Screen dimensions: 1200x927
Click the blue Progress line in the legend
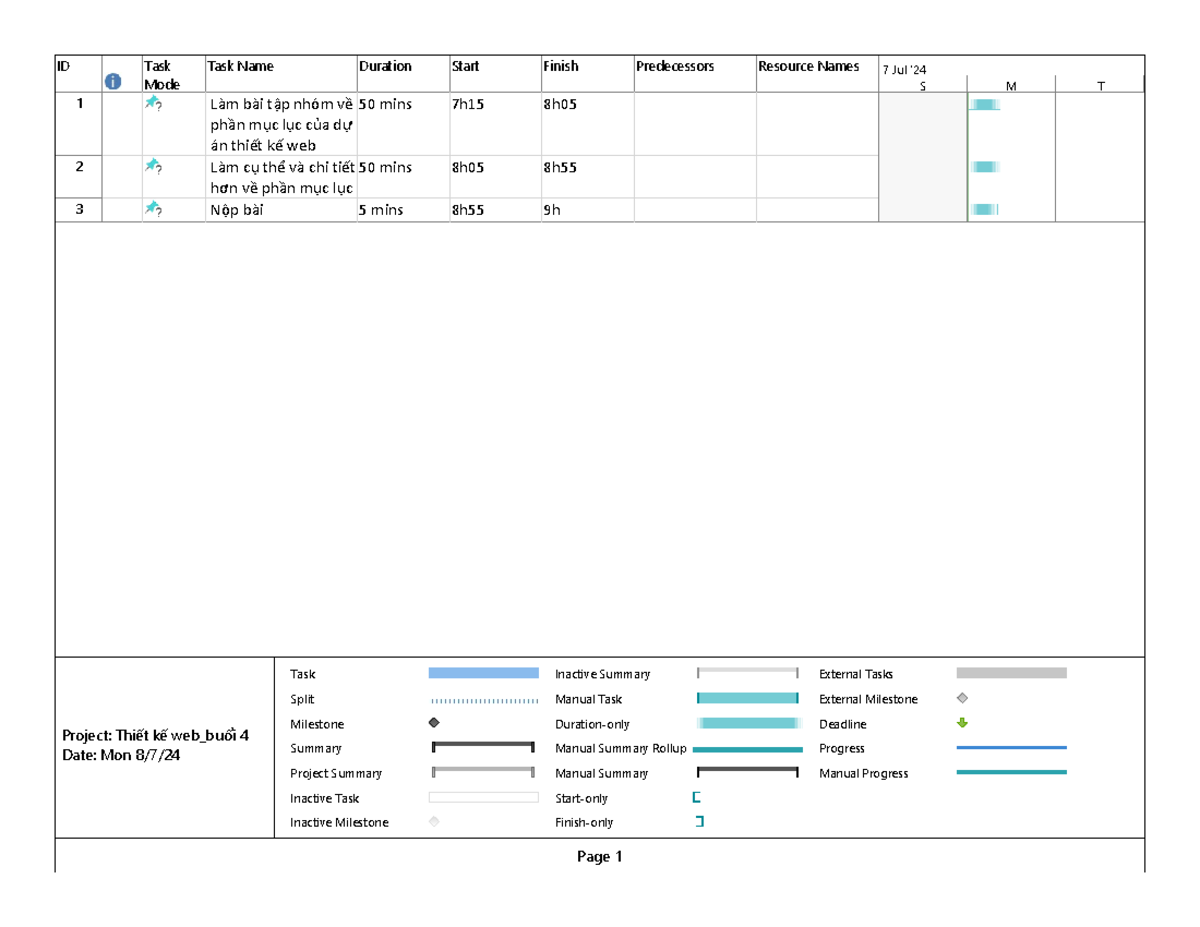[1013, 748]
